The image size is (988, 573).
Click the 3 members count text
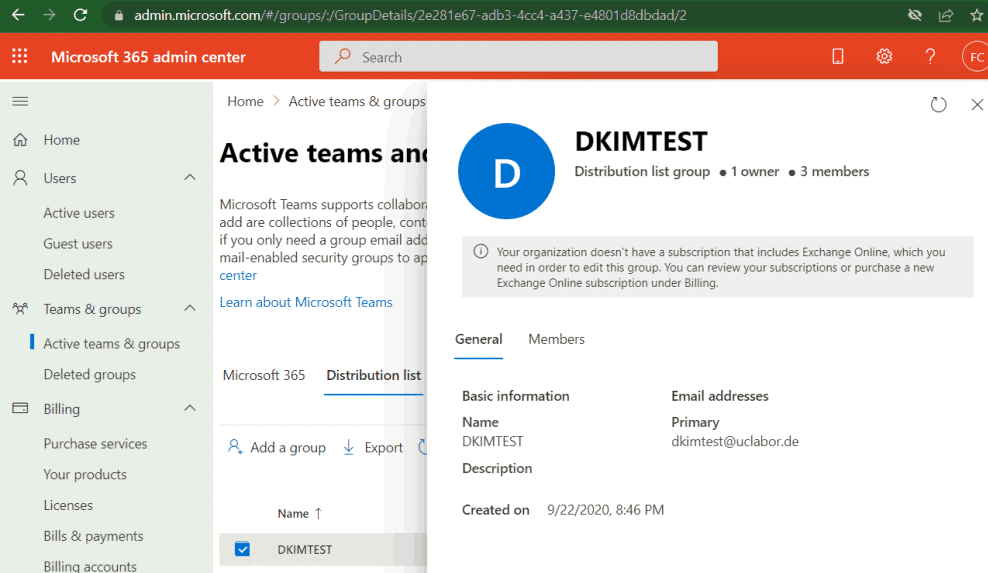(834, 171)
